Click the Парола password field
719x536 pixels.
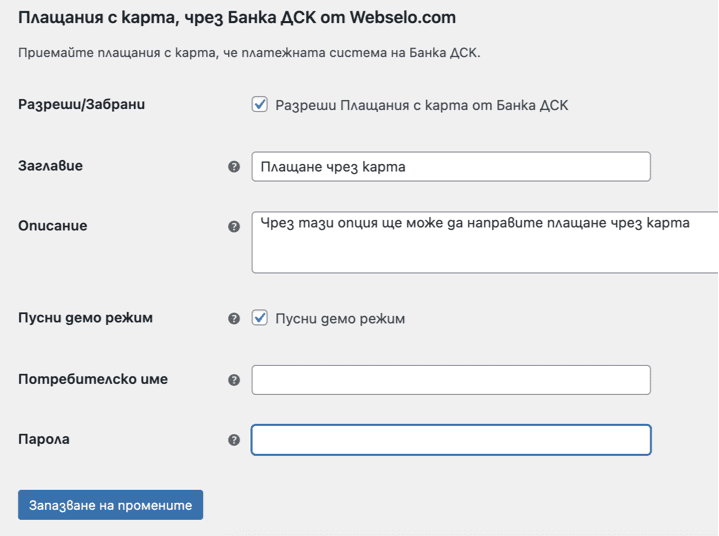pos(450,440)
